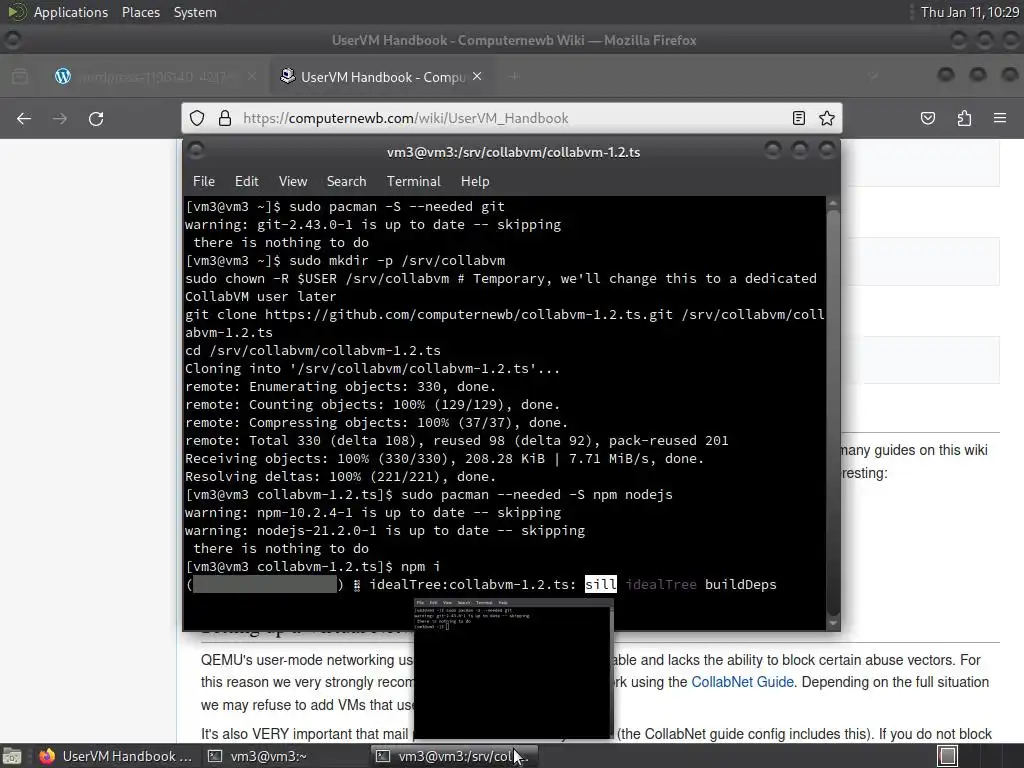This screenshot has height=768, width=1024.
Task: Reload the page in Firefox
Action: tap(96, 118)
